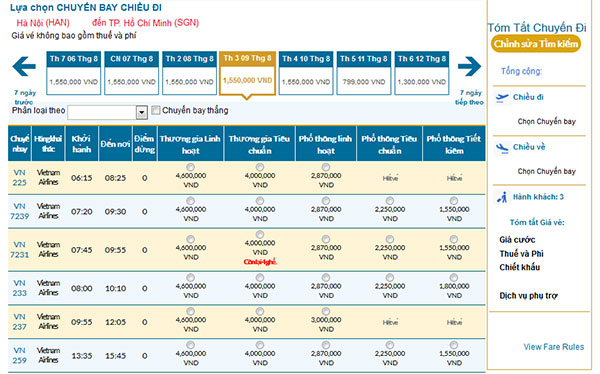Select Th 7 06 Thg 8 date tab

click(x=73, y=73)
